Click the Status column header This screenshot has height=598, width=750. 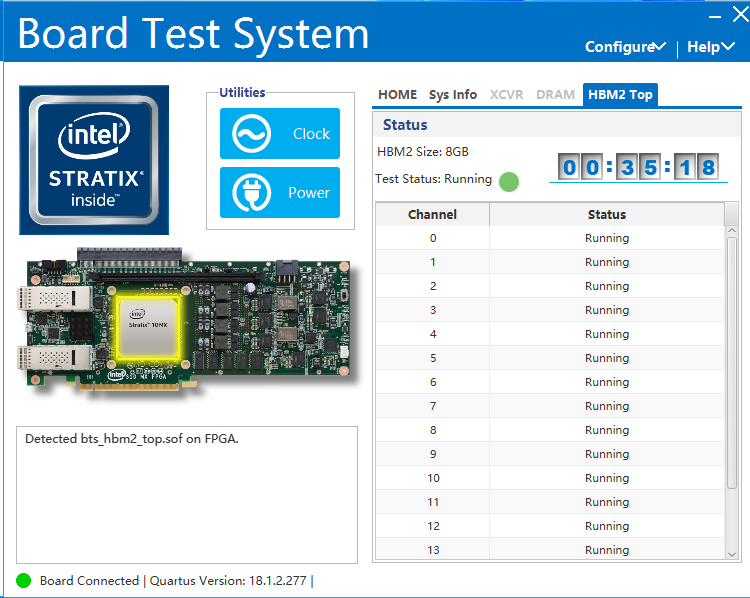607,214
